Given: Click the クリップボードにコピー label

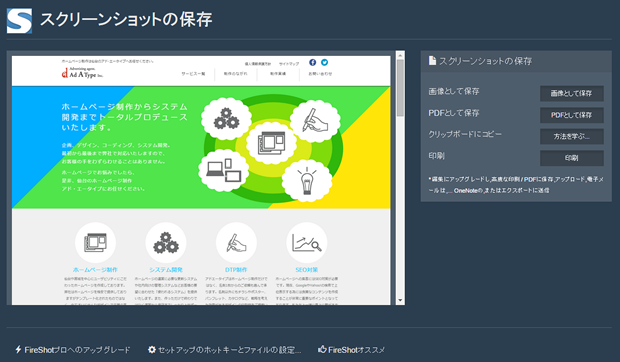Looking at the screenshot, I should point(465,134).
